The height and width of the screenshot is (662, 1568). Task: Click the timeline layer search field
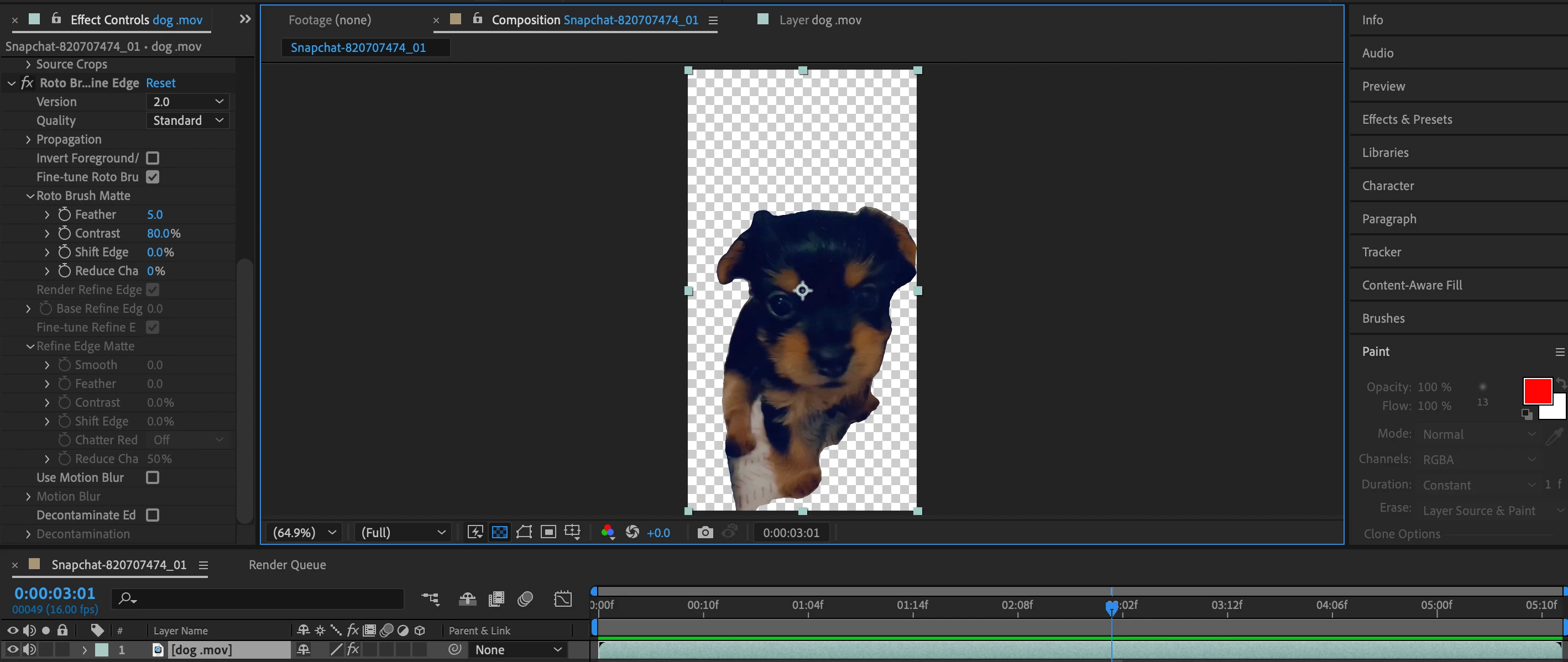pos(262,598)
